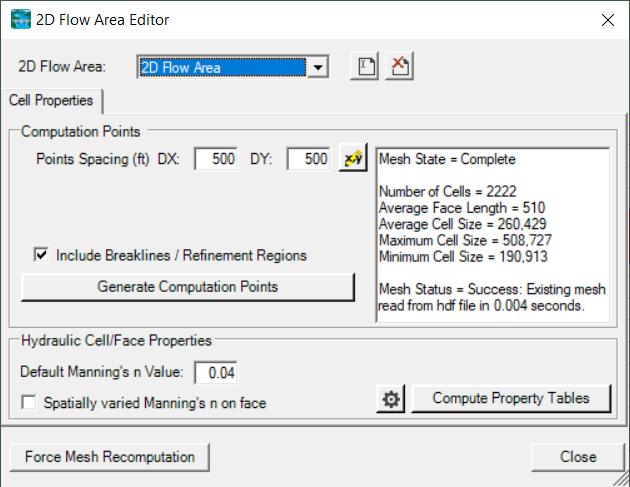
Task: Click 'Minimum Cell Size = 190,913' text
Action: click(463, 256)
